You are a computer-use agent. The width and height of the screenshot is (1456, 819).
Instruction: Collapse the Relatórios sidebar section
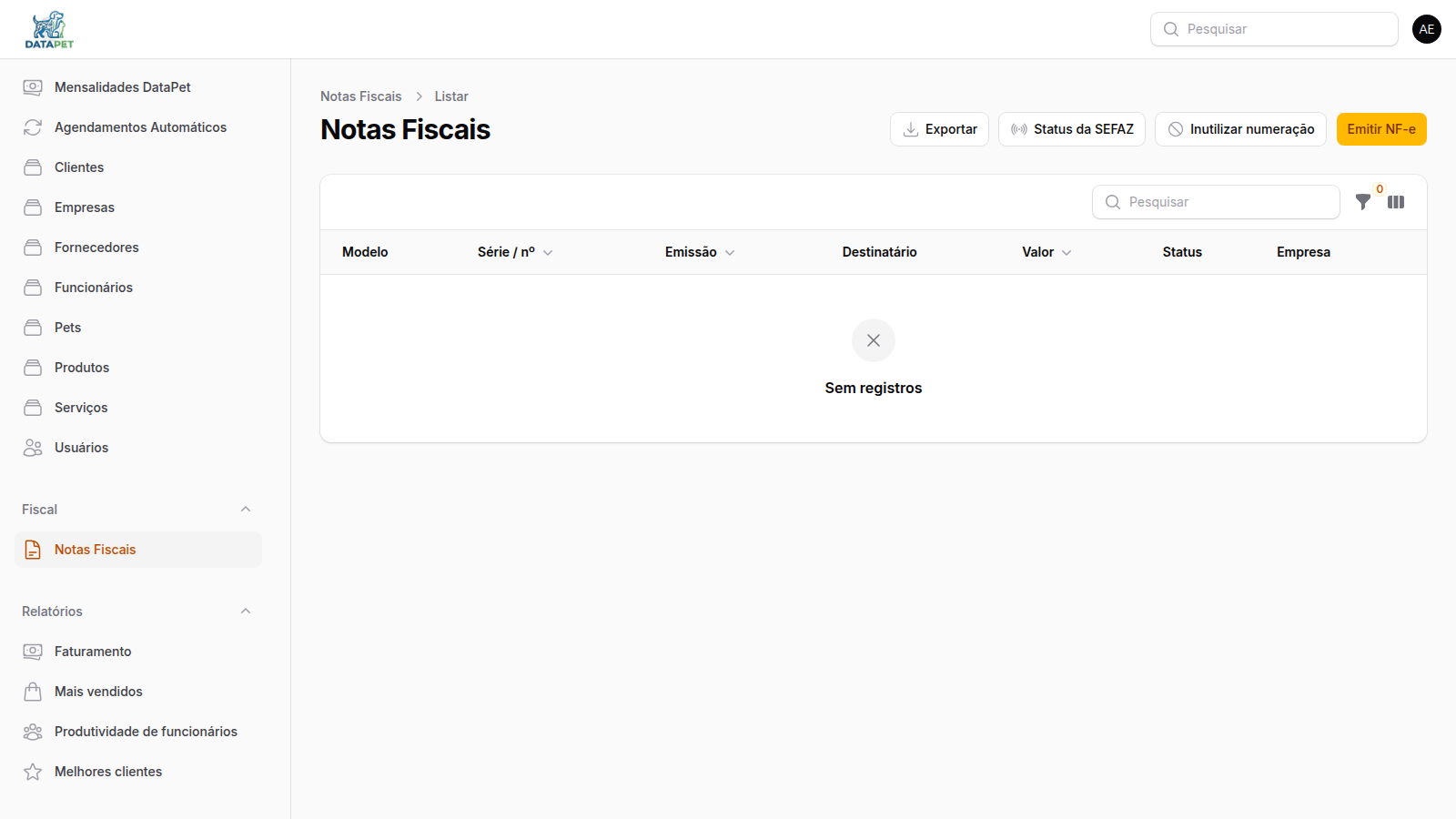246,612
